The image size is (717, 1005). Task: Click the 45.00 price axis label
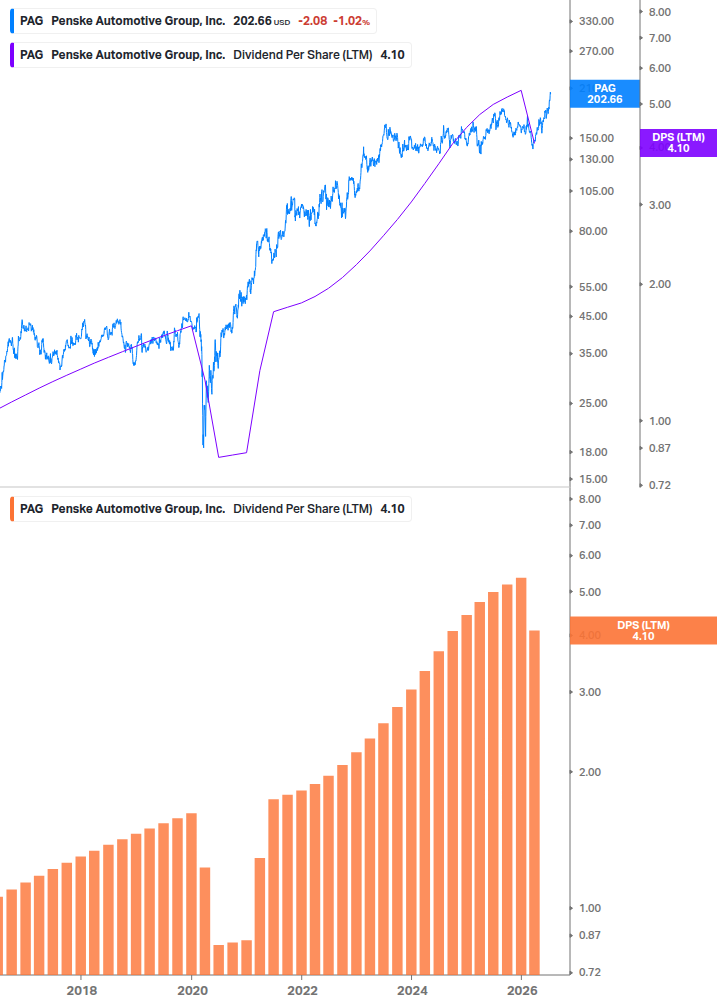coord(593,316)
